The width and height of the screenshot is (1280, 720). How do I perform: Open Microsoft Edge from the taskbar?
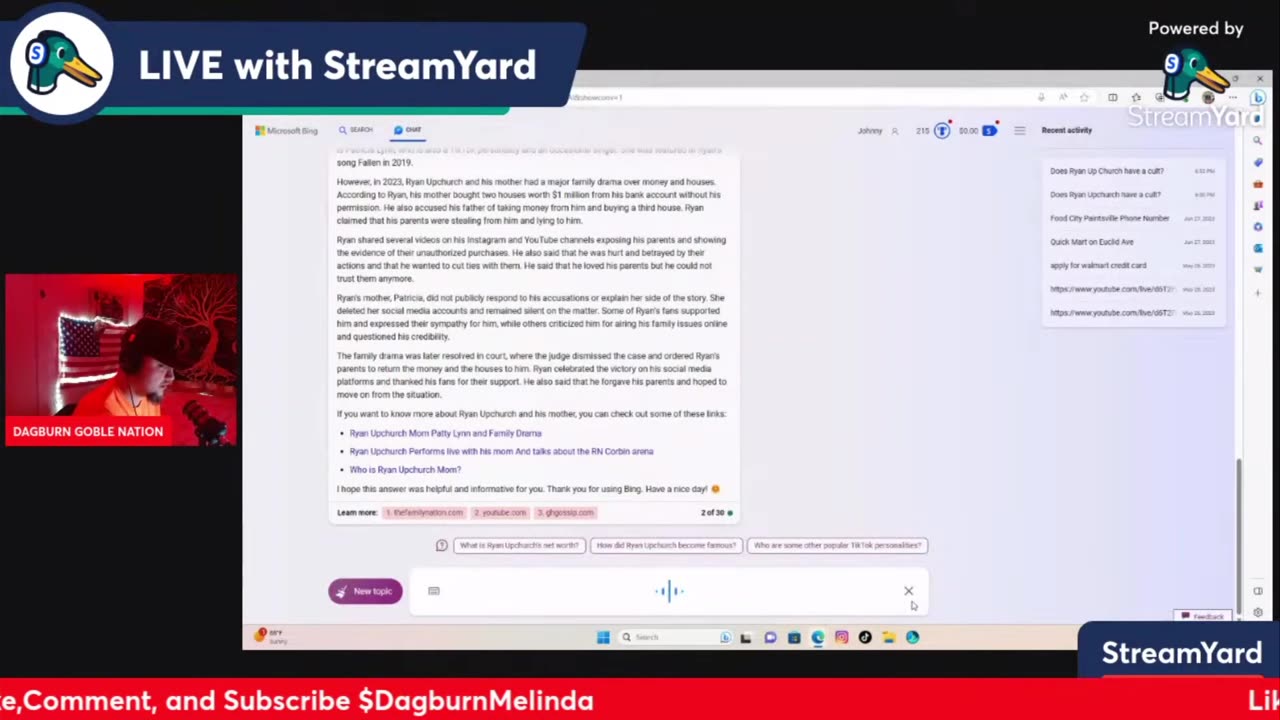(x=818, y=637)
